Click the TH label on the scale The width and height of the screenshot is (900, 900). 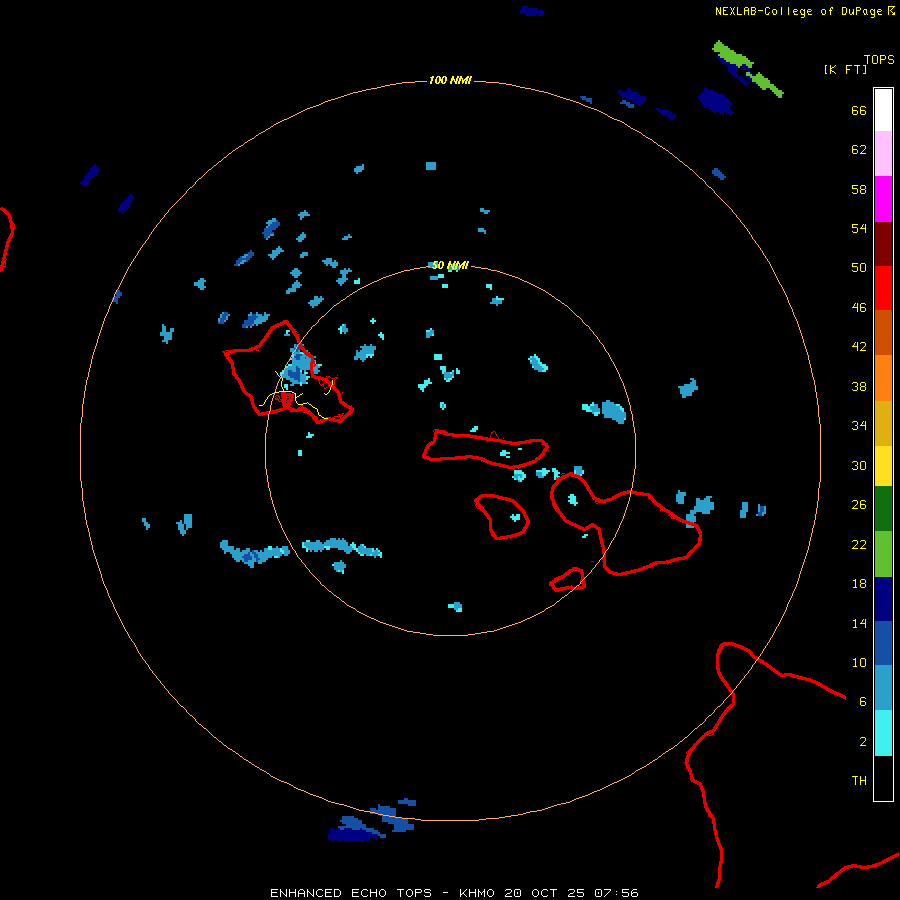[x=859, y=781]
